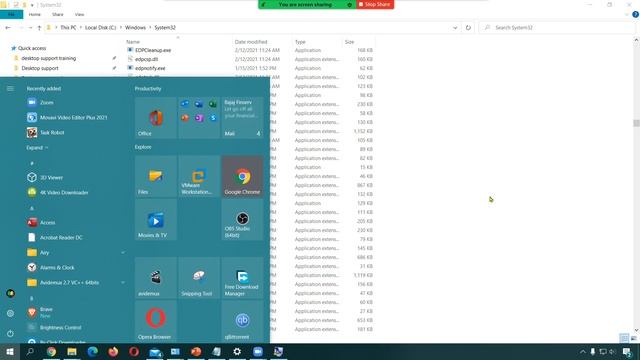Go up one folder level arrow
The height and width of the screenshot is (360, 640).
point(39,28)
